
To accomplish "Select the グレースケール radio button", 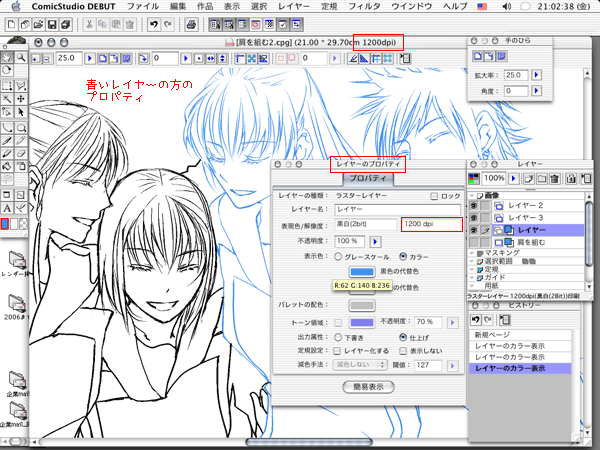I will (x=337, y=256).
